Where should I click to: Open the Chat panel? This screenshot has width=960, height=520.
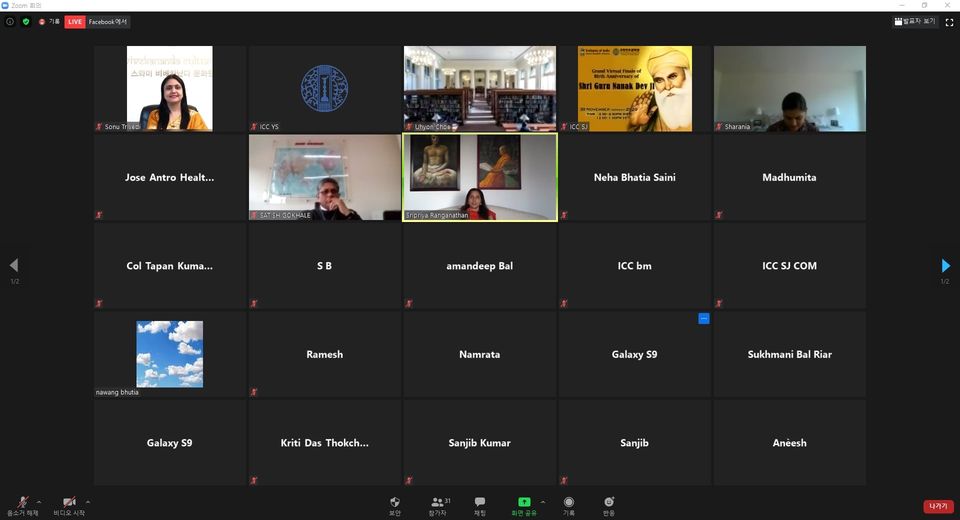tap(480, 503)
